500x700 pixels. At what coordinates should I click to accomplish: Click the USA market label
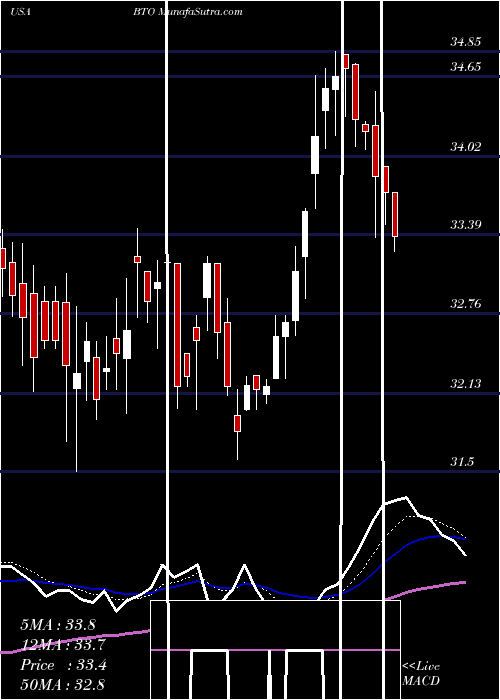pyautogui.click(x=20, y=12)
